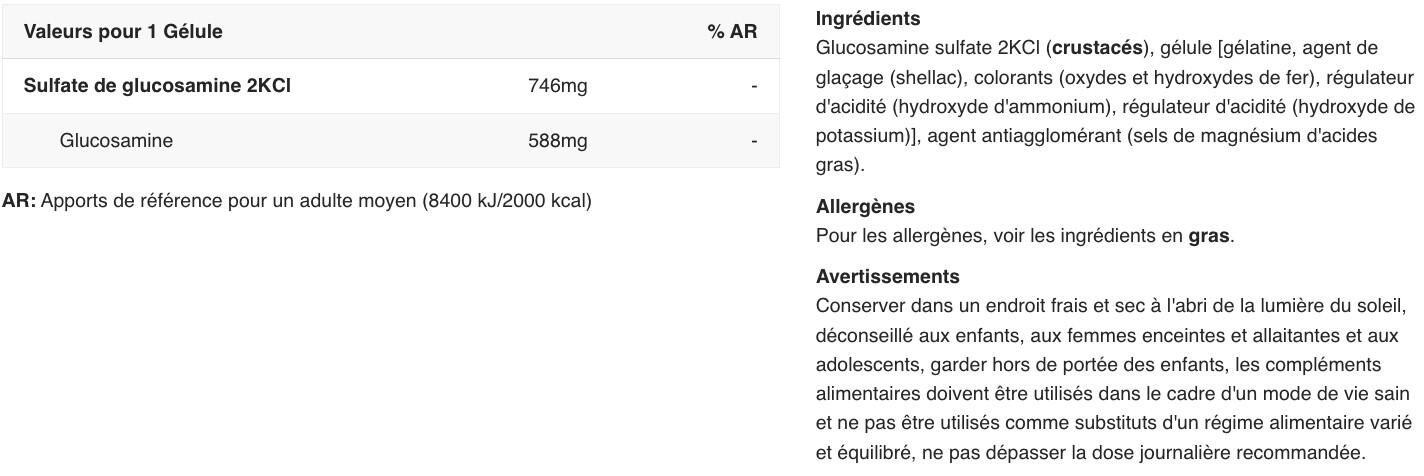Click the "(shellac)" text in the ingredients
Viewport: 1424px width, 476px height.
click(927, 77)
